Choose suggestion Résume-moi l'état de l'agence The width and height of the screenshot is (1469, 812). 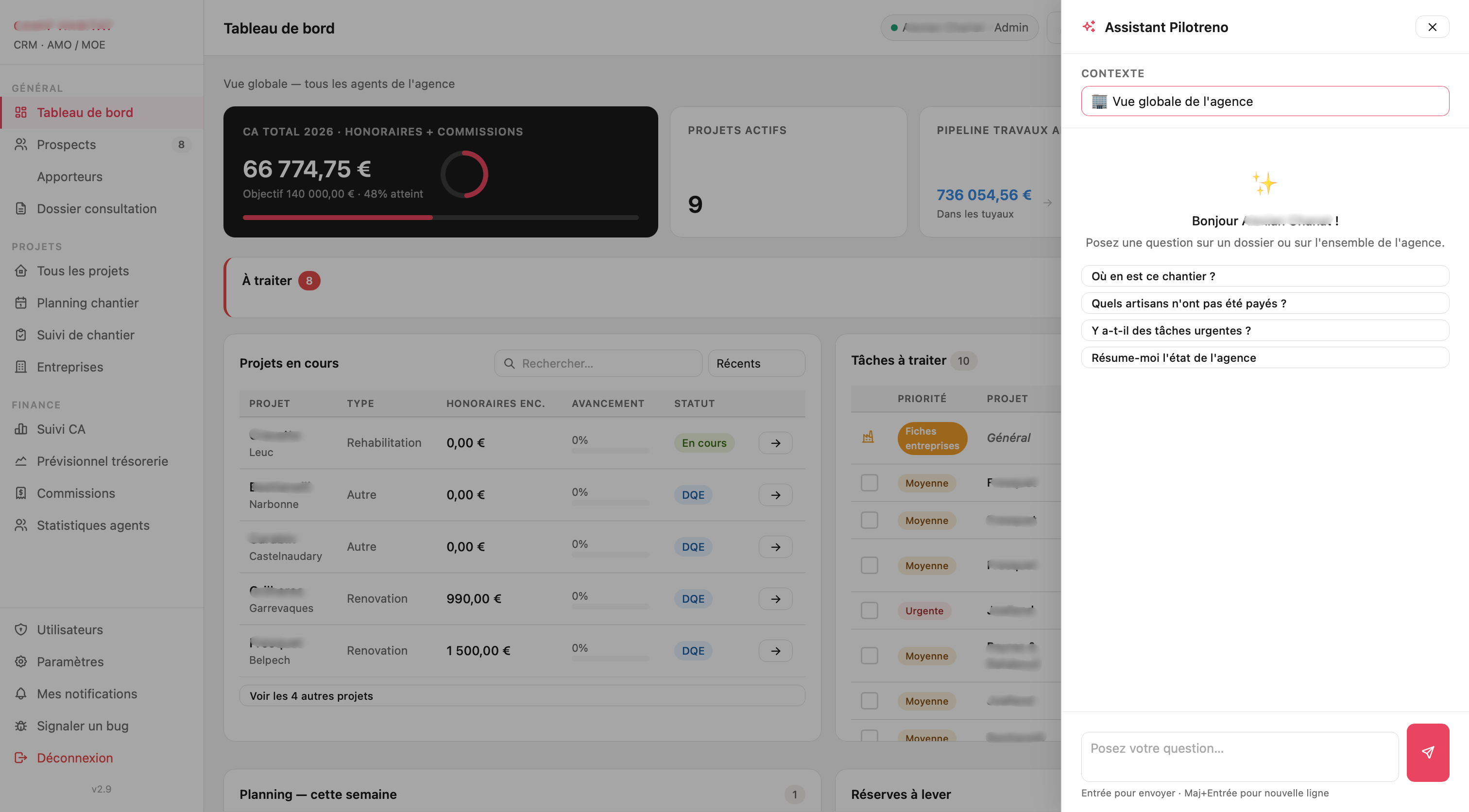(x=1265, y=357)
